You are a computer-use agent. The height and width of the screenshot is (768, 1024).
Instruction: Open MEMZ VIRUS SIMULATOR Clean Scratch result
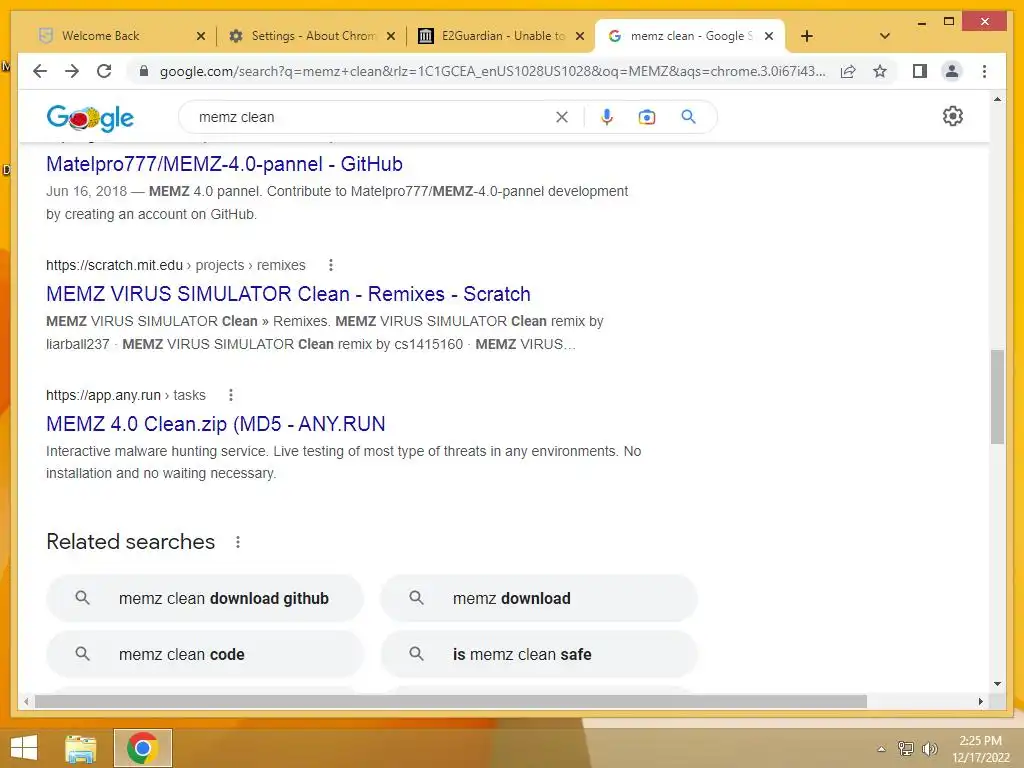click(x=288, y=294)
